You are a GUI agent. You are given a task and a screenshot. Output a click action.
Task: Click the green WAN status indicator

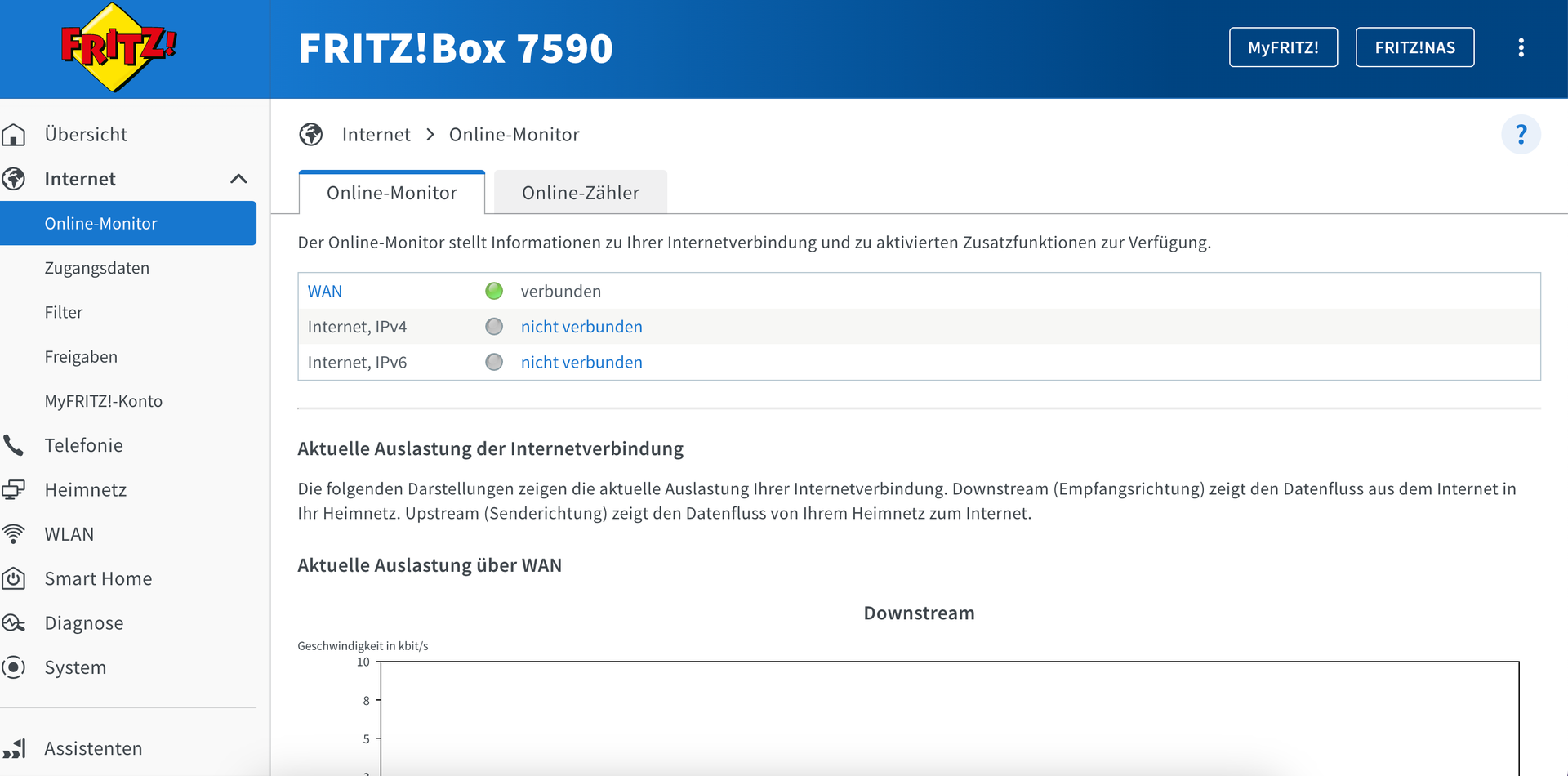[494, 291]
